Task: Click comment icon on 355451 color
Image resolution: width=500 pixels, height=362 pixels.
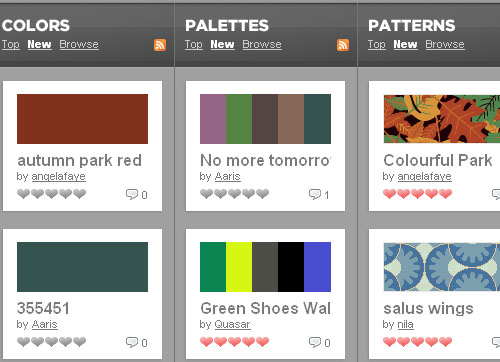Action: (x=132, y=342)
